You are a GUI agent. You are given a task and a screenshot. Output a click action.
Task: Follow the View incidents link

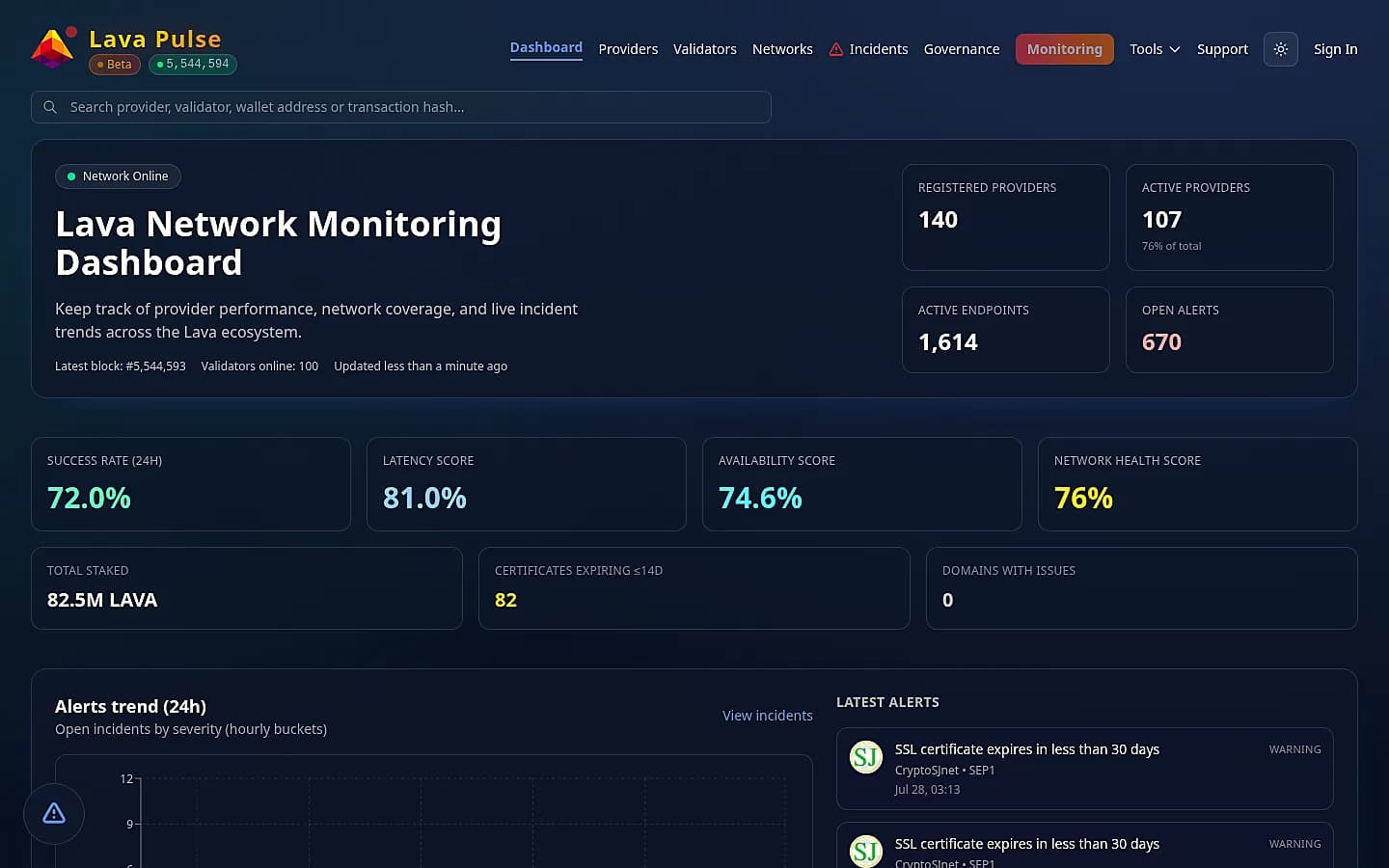point(768,716)
